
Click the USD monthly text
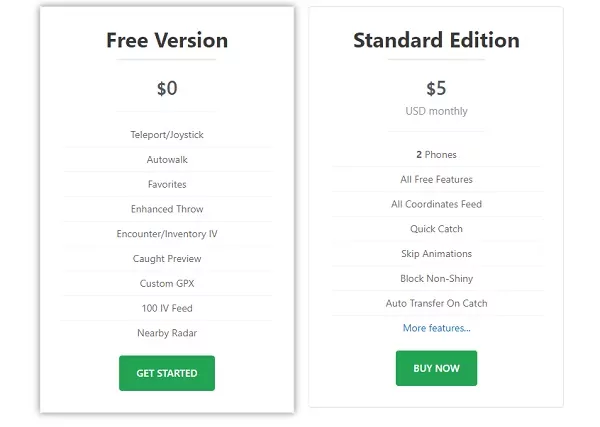click(x=436, y=111)
